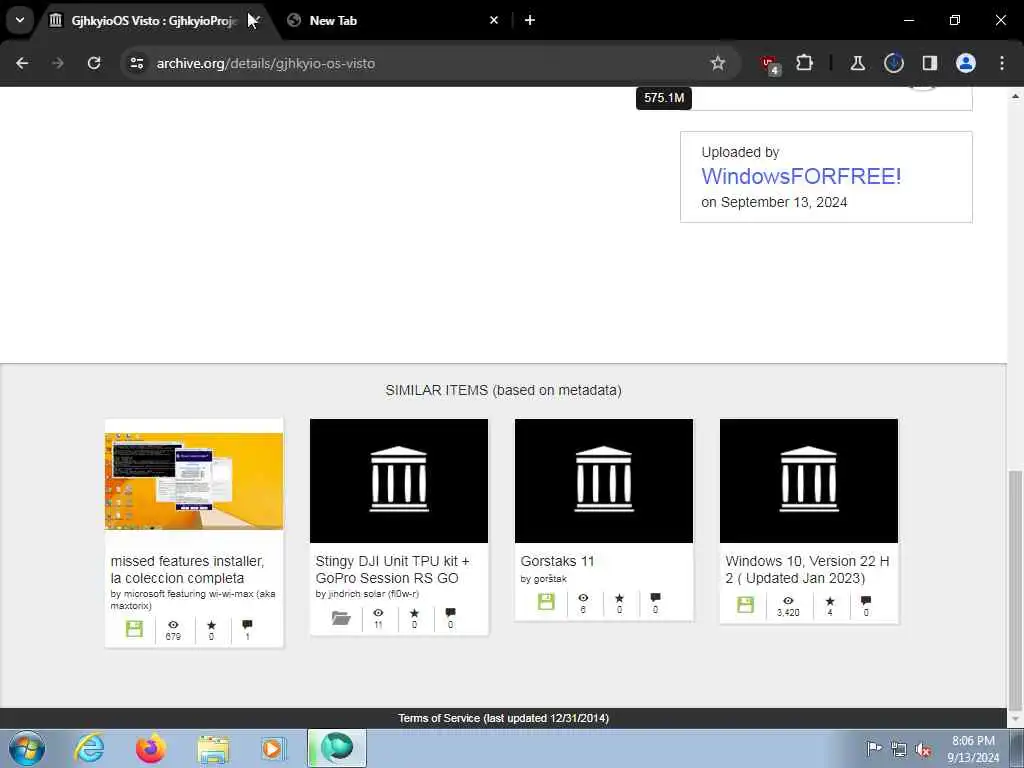Image resolution: width=1024 pixels, height=768 pixels.
Task: Click the archive.org address bar URL
Action: (265, 63)
